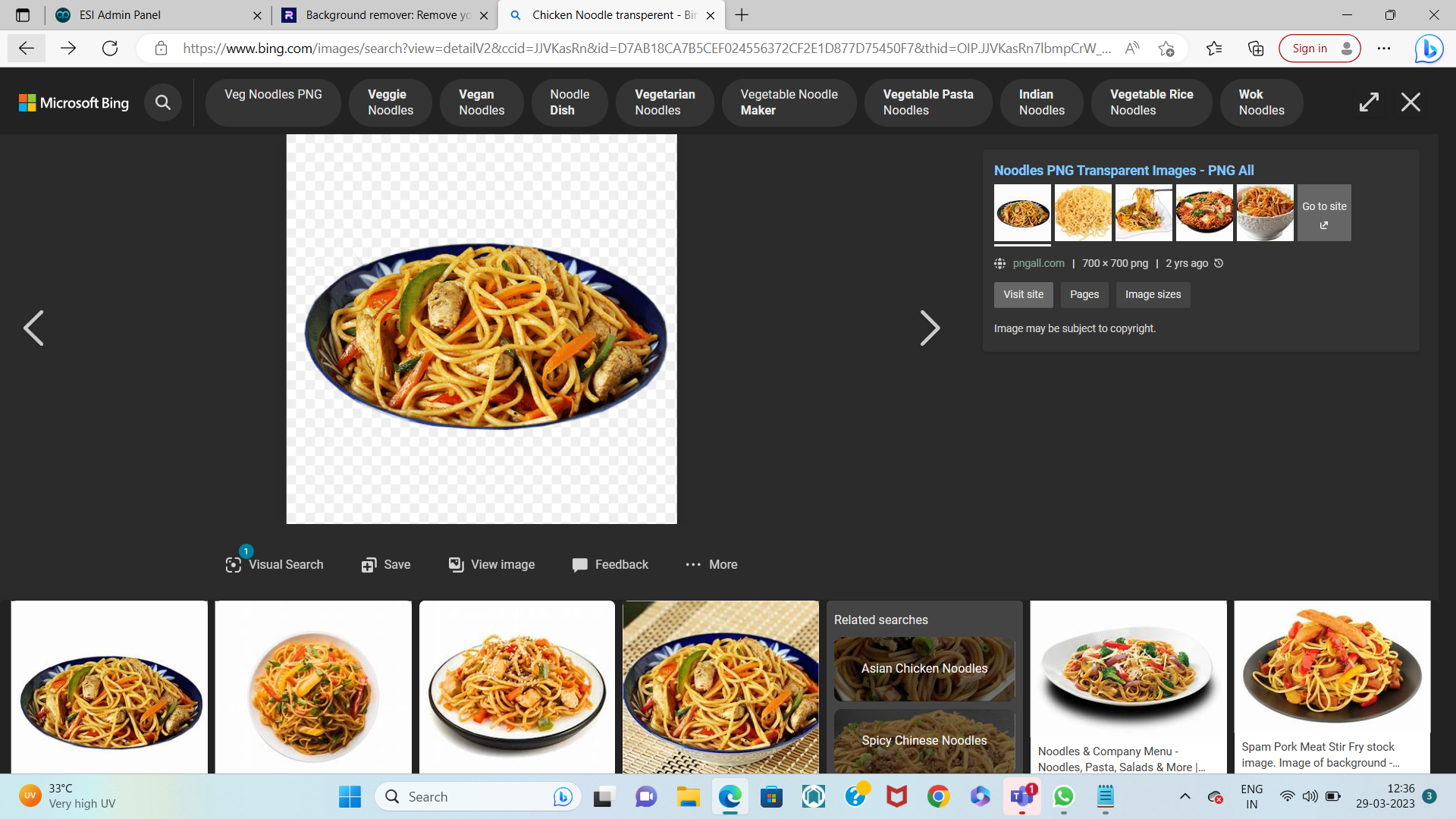Select Vegetable Rice Noodles chip
This screenshot has height=819, width=1456.
point(1151,102)
